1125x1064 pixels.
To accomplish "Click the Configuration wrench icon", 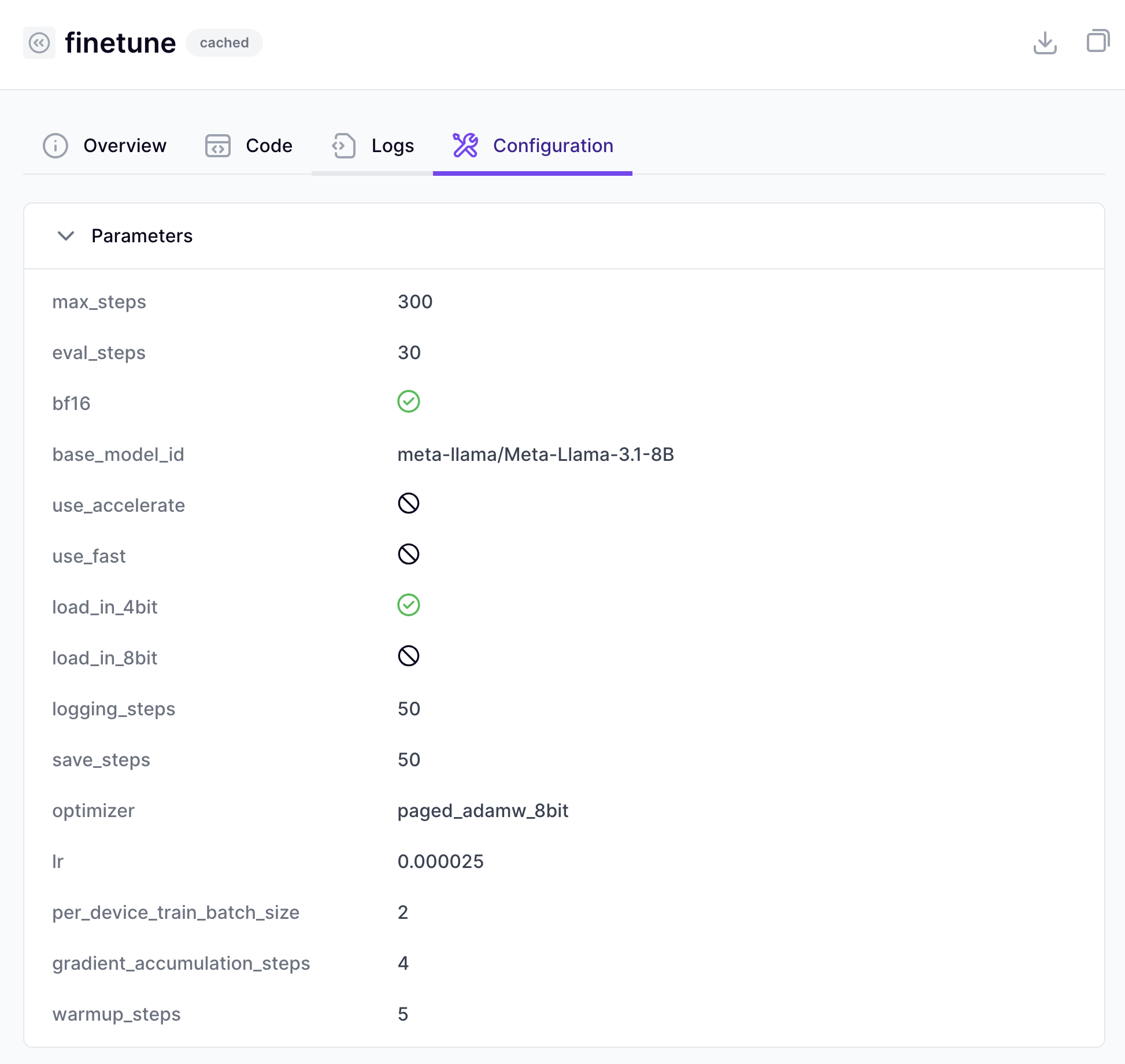I will coord(466,146).
